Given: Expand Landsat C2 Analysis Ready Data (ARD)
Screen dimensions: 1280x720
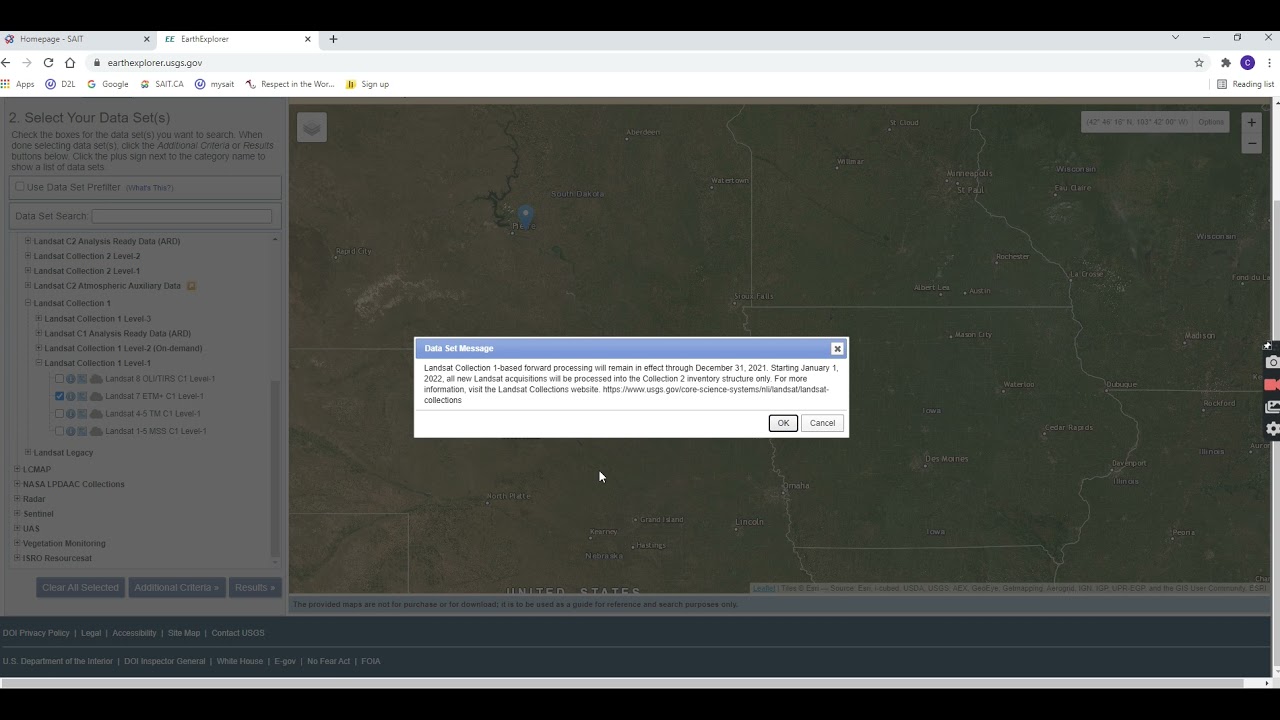Looking at the screenshot, I should (x=28, y=241).
